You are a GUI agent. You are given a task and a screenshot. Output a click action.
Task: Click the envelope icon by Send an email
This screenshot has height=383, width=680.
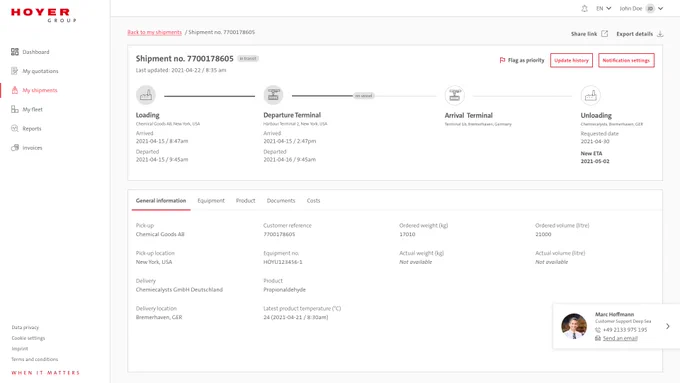(598, 338)
